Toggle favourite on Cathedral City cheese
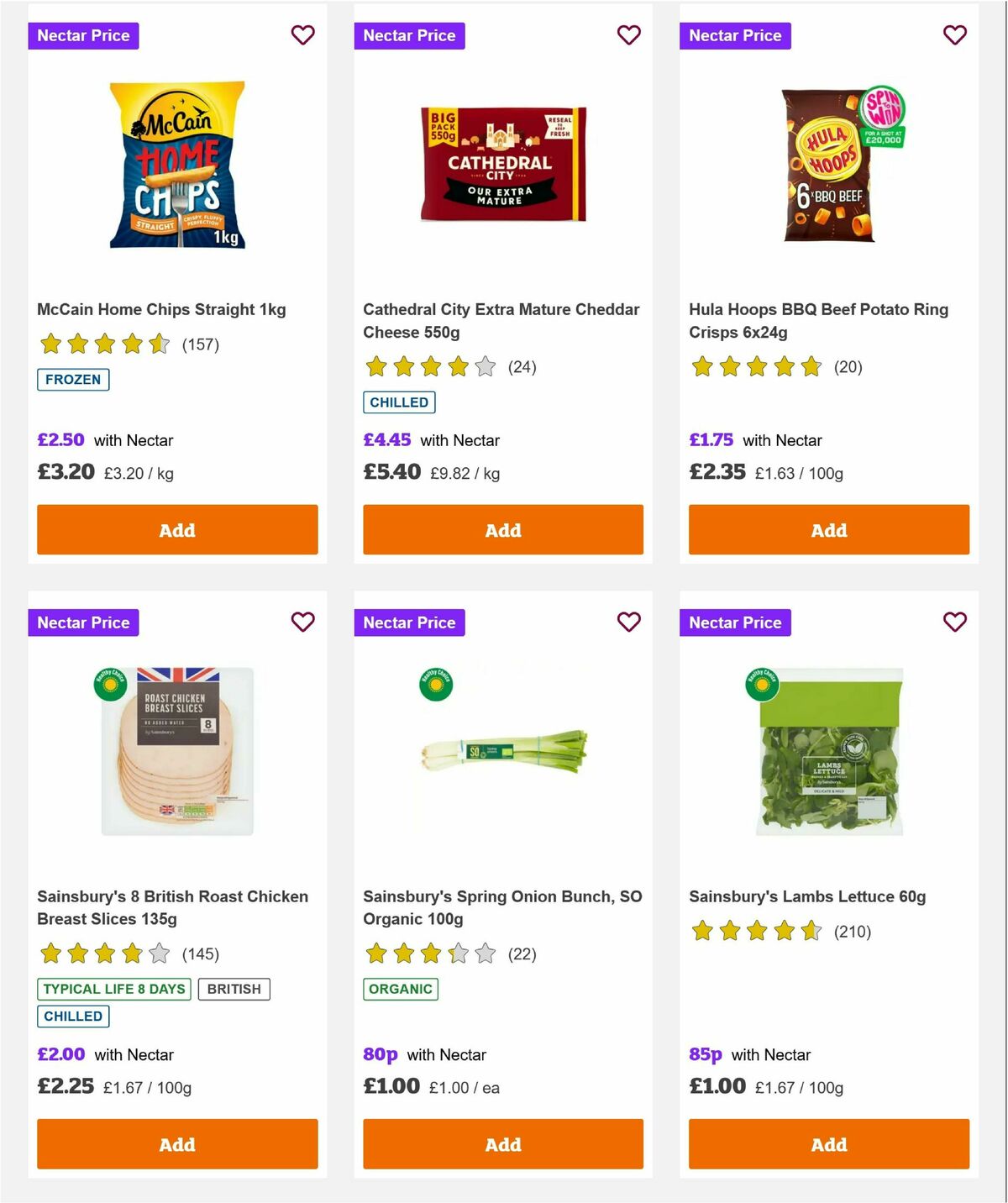1008x1203 pixels. (628, 35)
